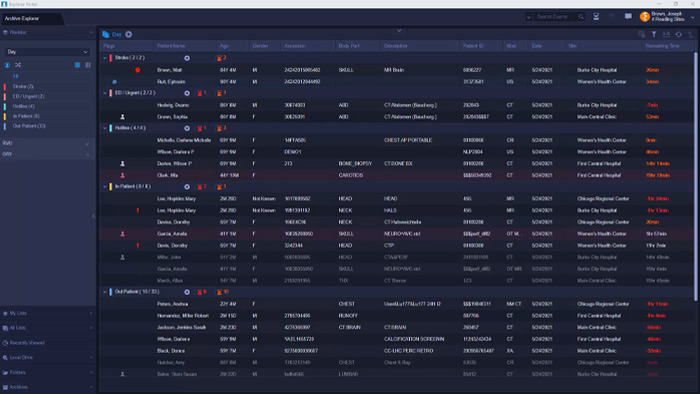Collapse the Out Patient group
Screen dimensions: 700x394
click(x=105, y=292)
